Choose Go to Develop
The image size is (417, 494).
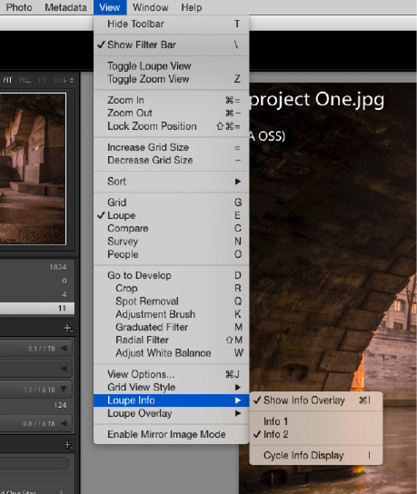click(x=171, y=275)
